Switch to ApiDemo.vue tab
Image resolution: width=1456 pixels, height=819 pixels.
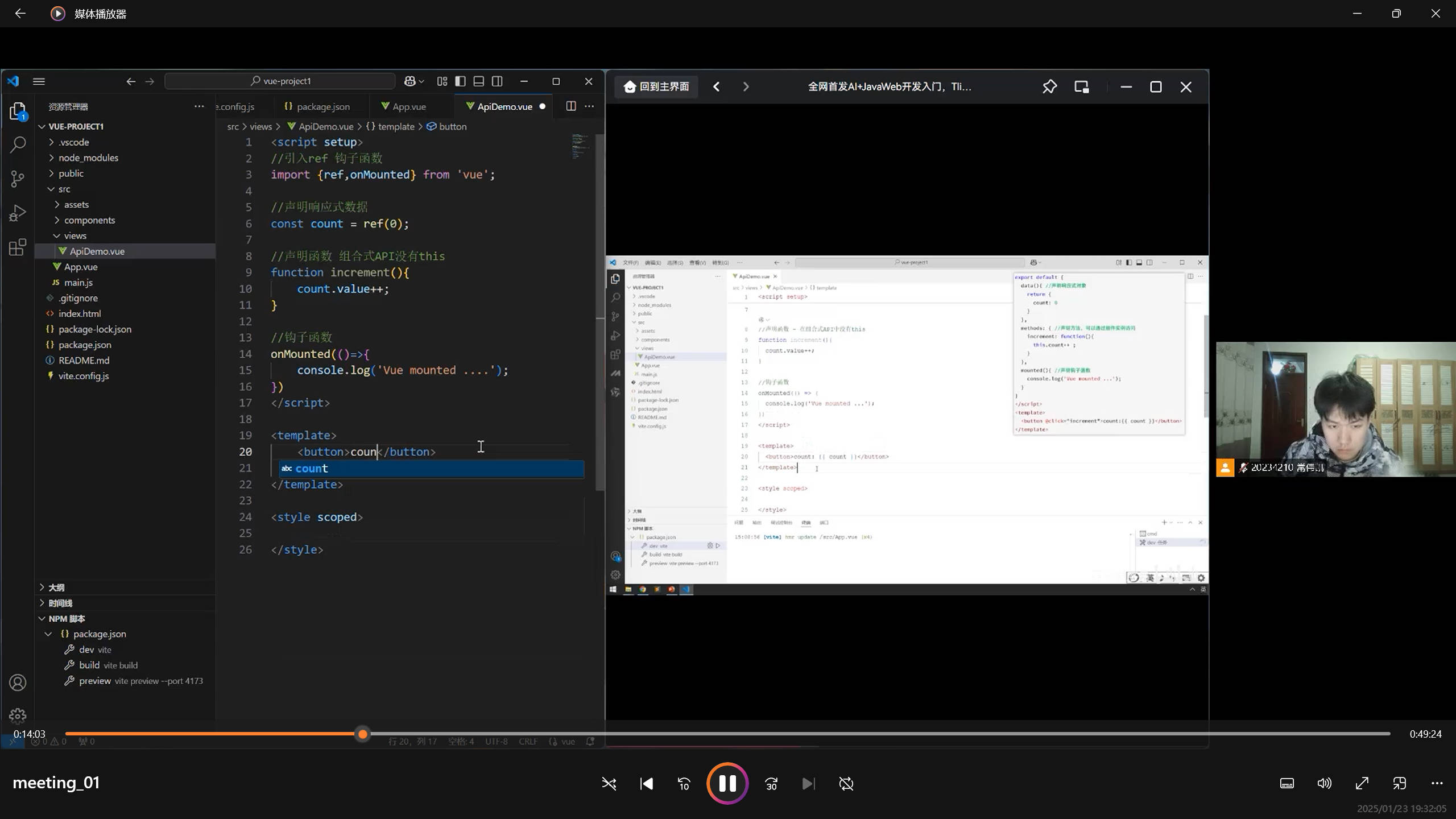point(505,106)
